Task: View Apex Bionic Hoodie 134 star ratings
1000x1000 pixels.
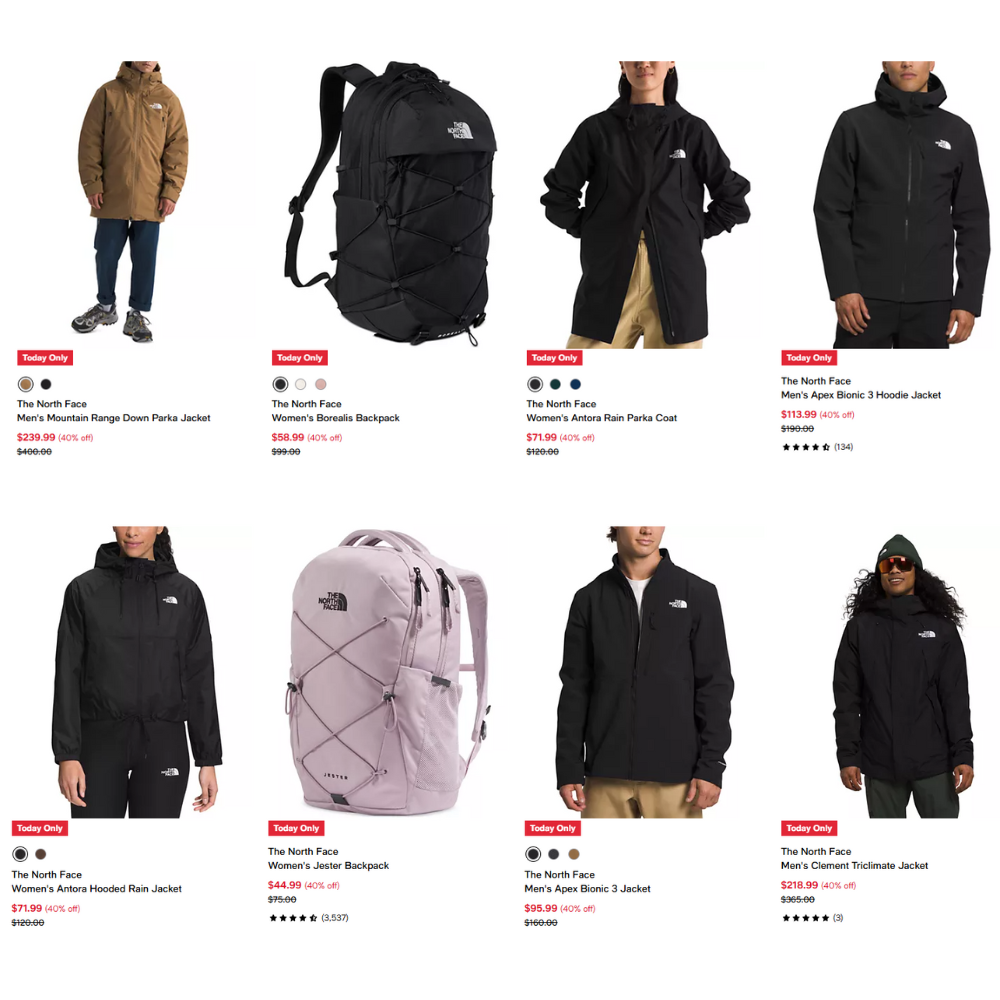Action: click(818, 447)
